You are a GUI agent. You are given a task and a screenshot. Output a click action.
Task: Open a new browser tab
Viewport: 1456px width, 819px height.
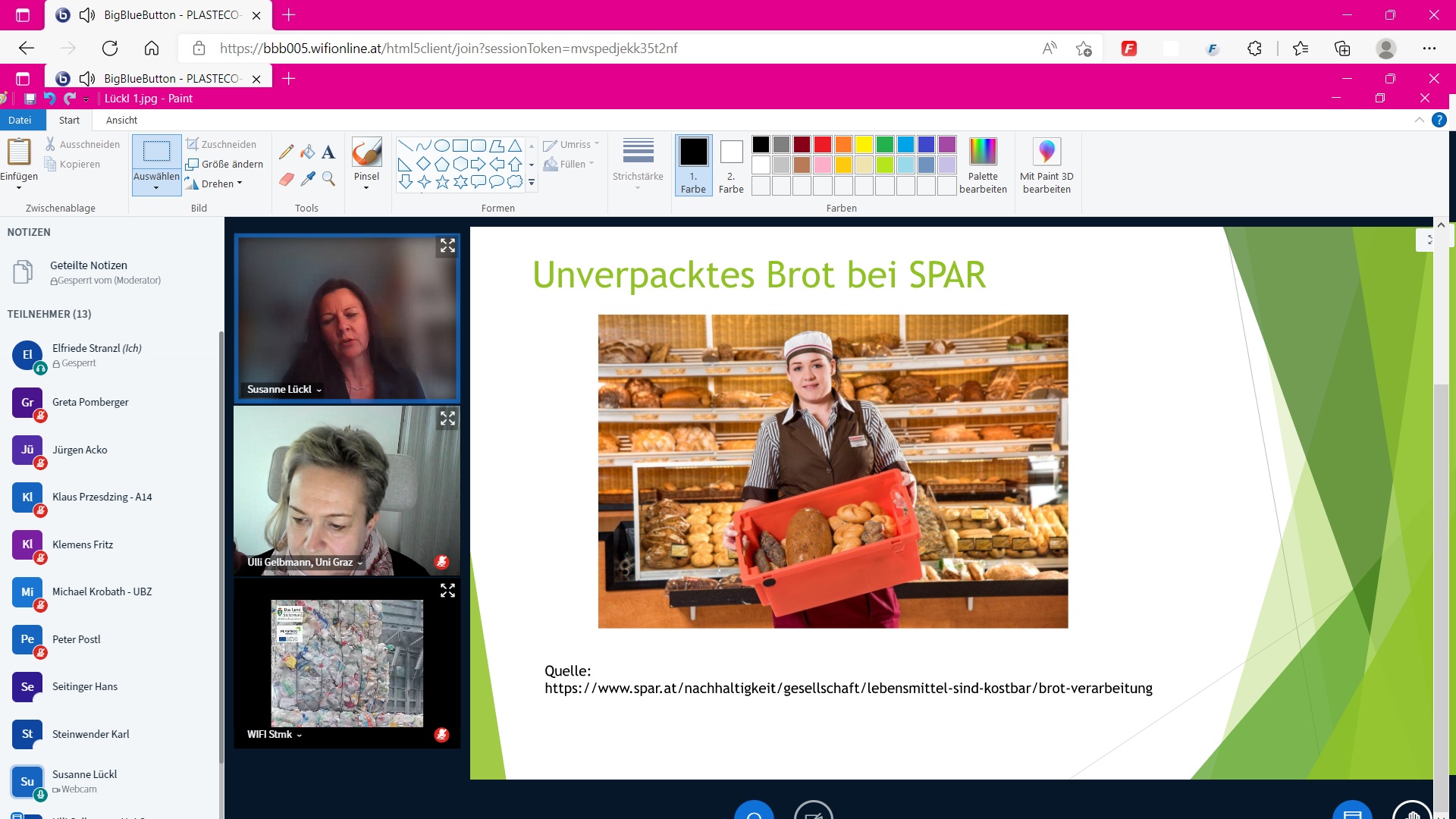288,15
